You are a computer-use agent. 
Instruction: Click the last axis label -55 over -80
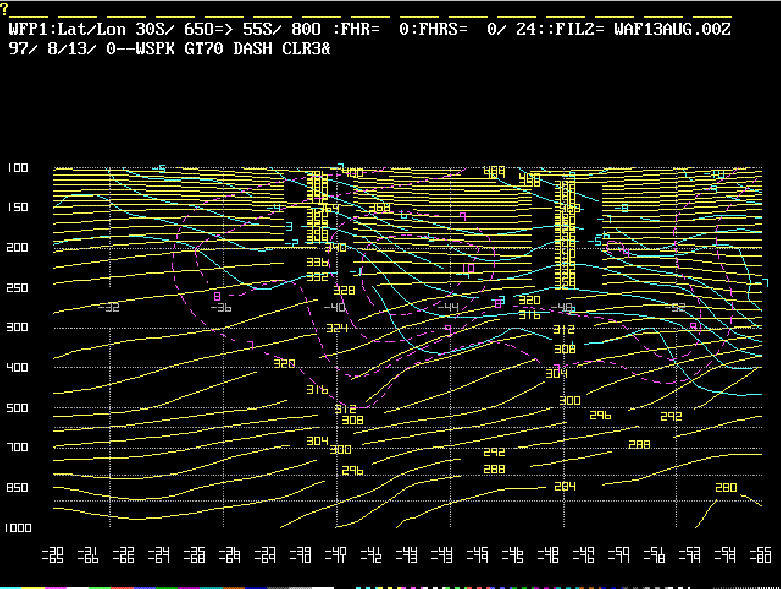pyautogui.click(x=761, y=555)
